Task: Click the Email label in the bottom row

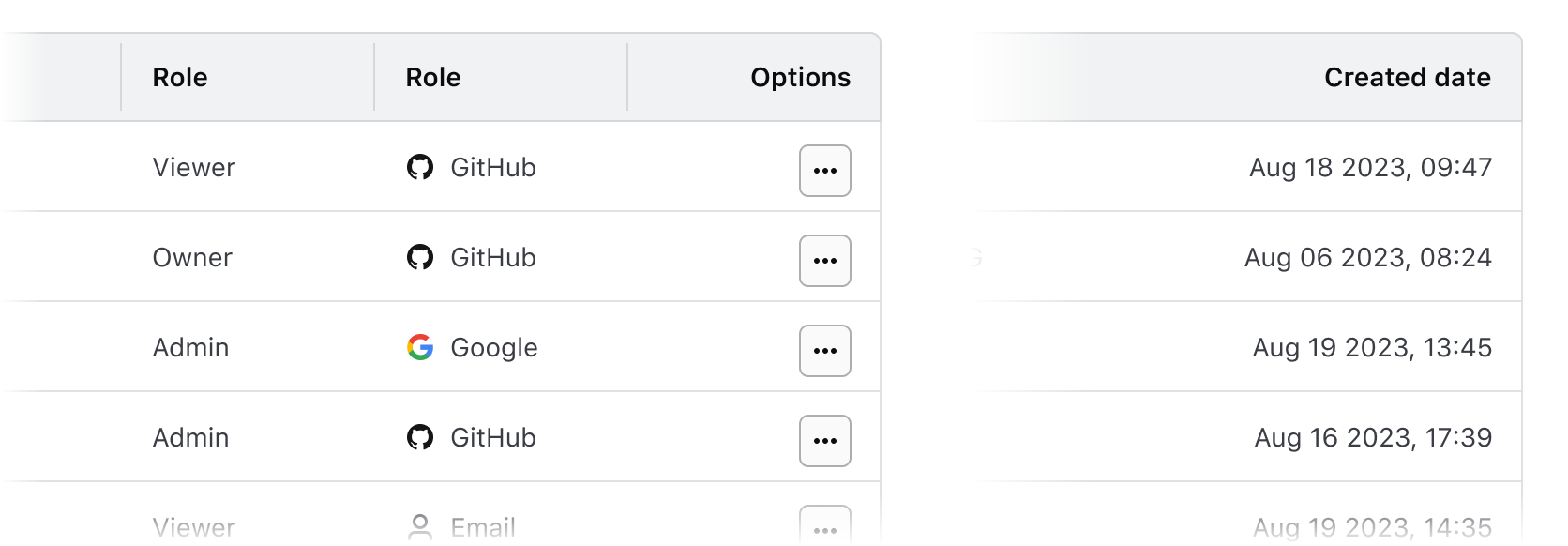Action: tap(482, 525)
